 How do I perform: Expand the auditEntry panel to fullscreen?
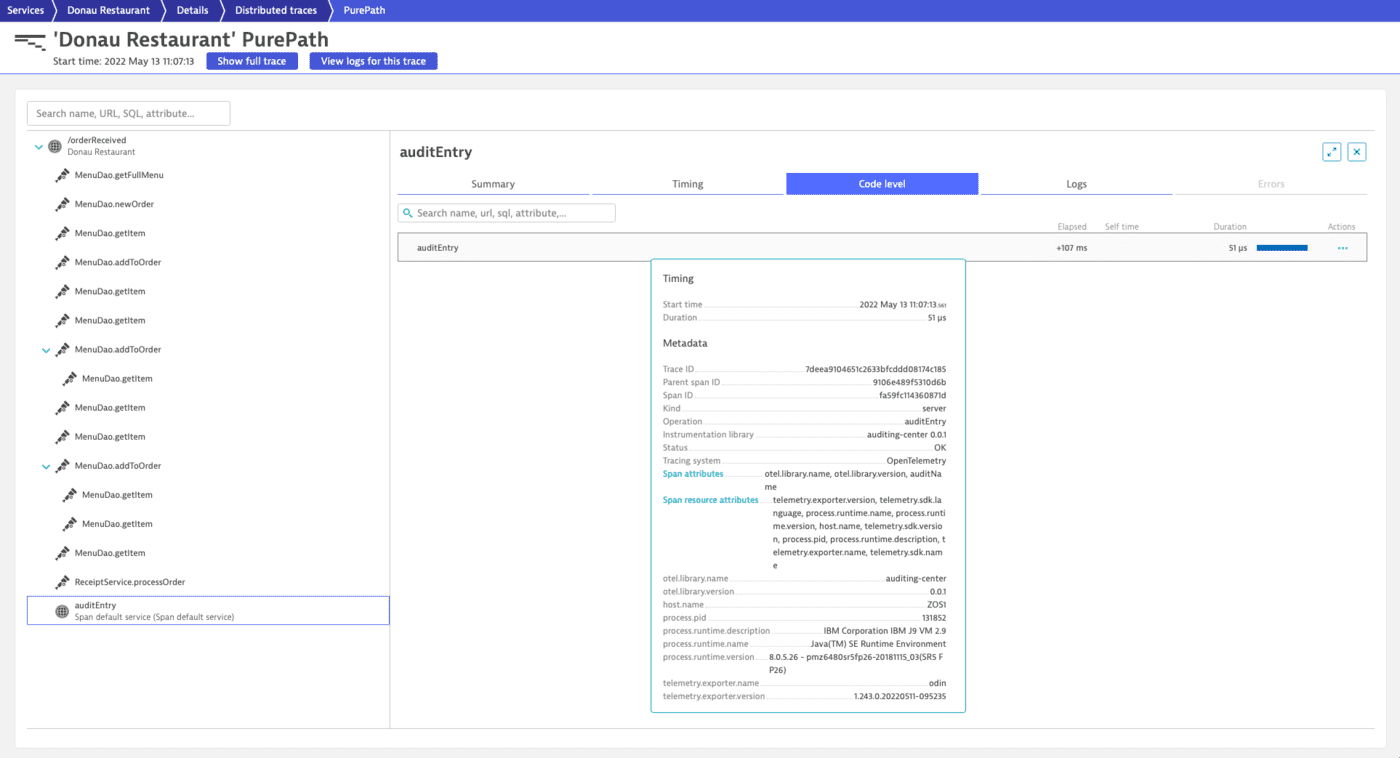click(x=1331, y=151)
